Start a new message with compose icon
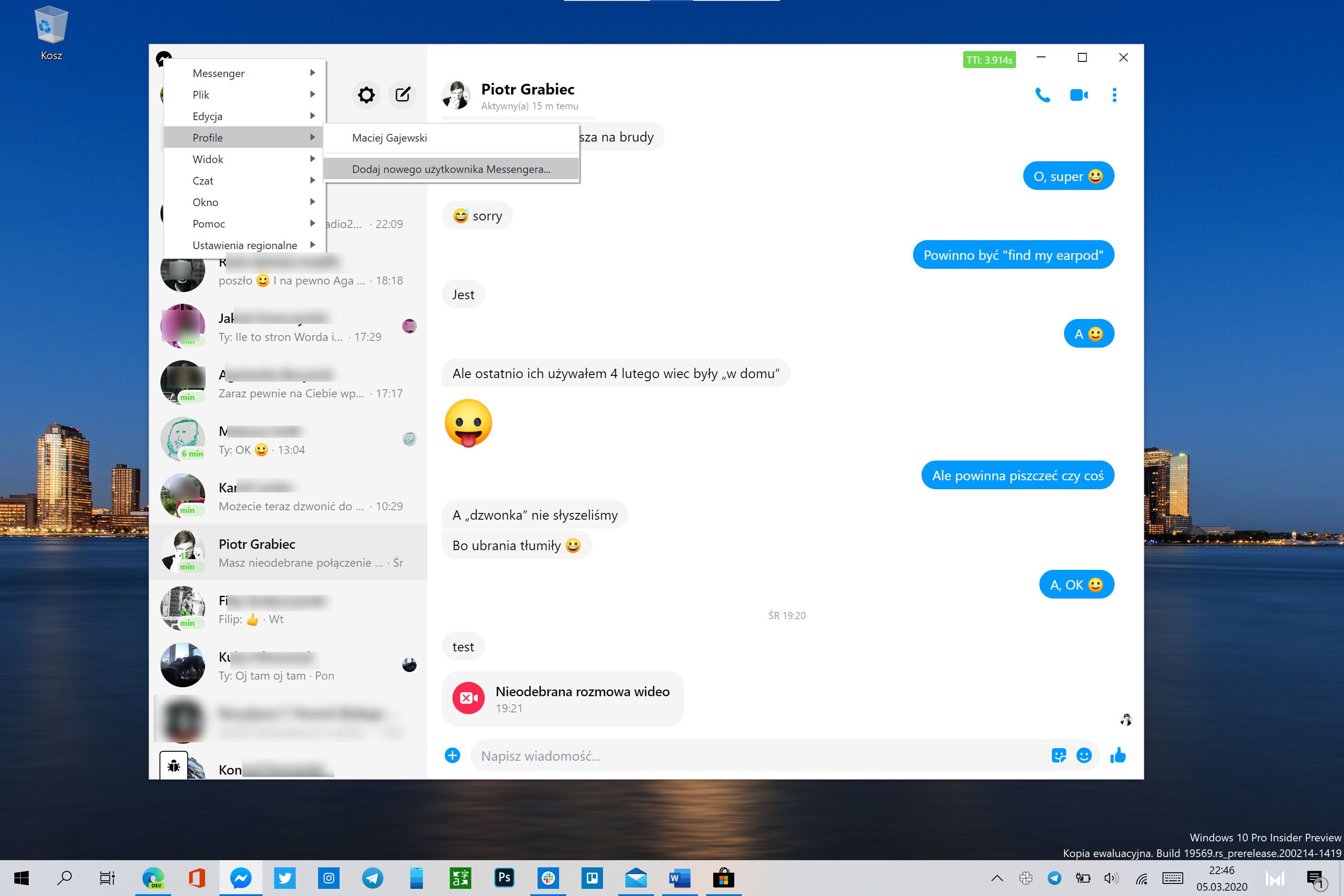Screen dimensions: 1344x896 pos(402,94)
